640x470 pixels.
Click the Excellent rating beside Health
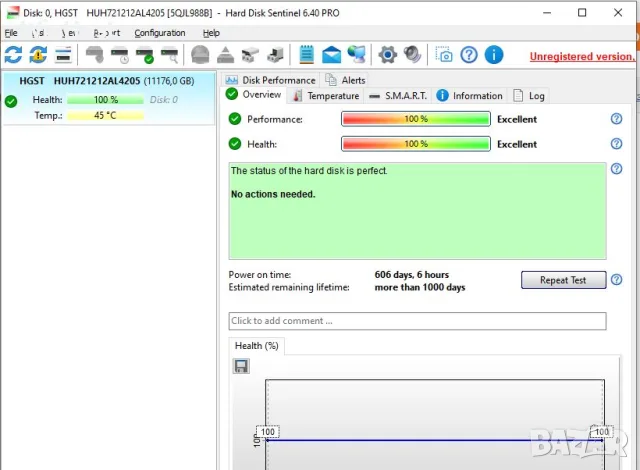pyautogui.click(x=517, y=144)
